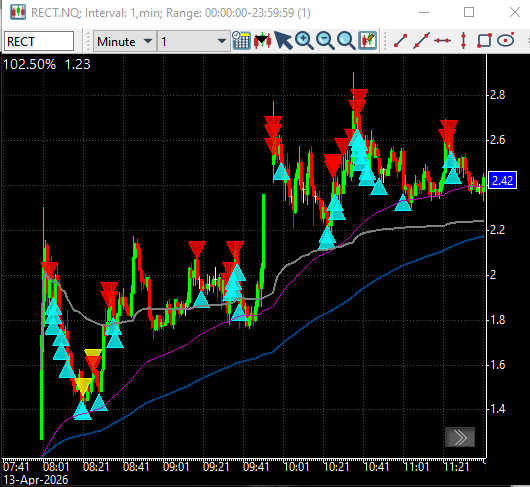Click the 102.50% change readout

click(x=29, y=64)
